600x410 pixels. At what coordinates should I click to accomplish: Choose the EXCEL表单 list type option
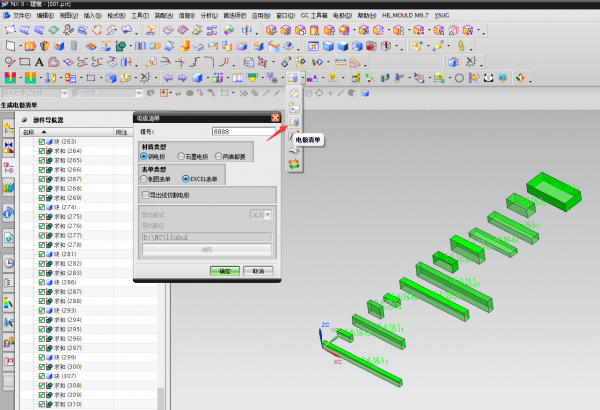pyautogui.click(x=185, y=178)
